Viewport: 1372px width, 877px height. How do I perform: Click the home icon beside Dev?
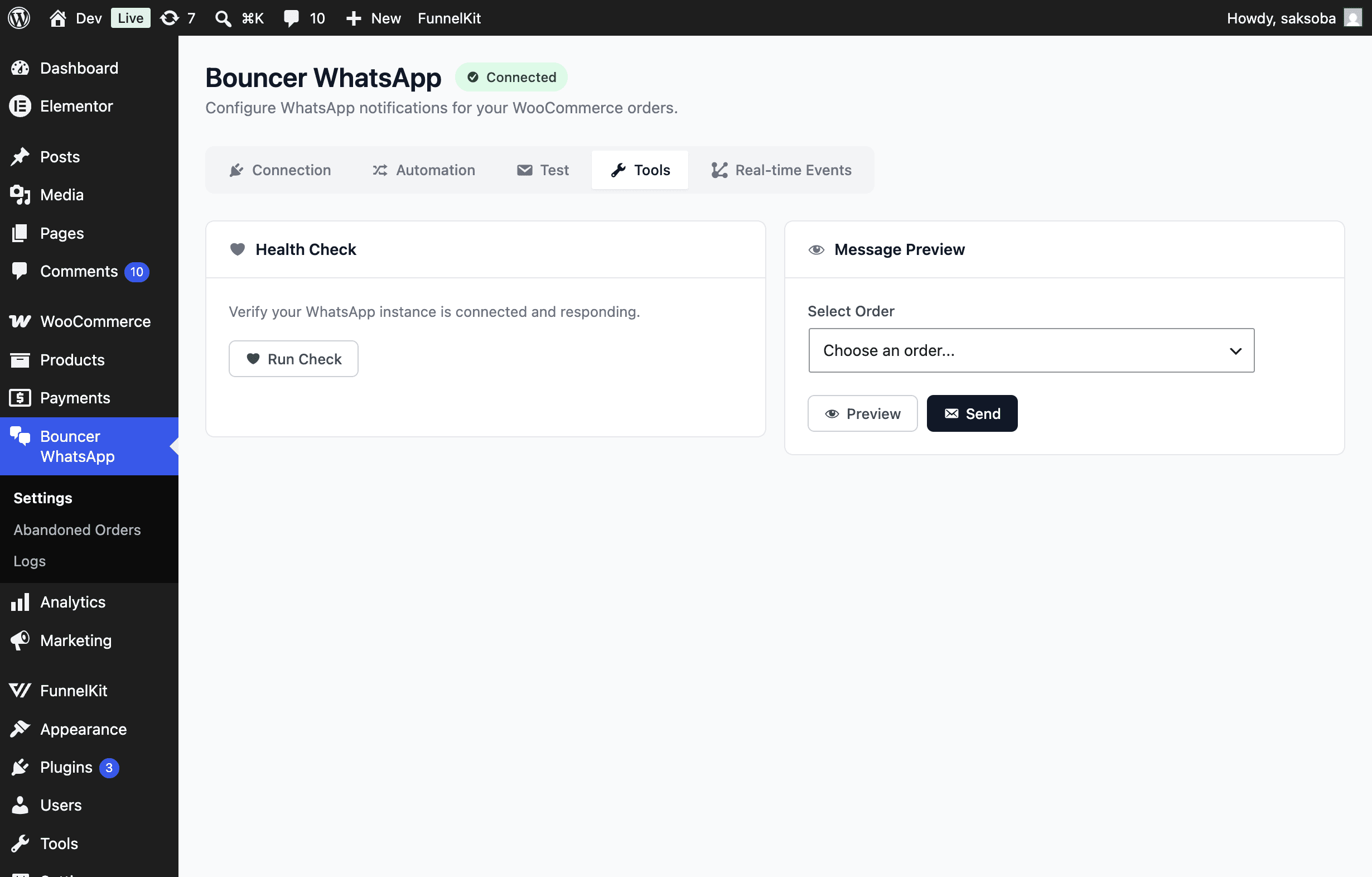tap(57, 18)
